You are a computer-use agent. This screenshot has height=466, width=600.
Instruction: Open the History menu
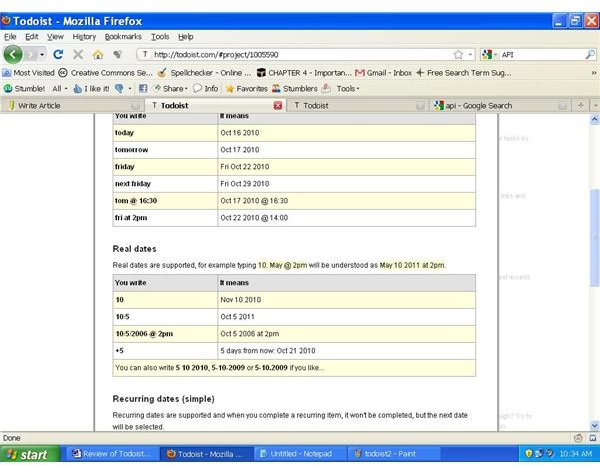[x=84, y=37]
